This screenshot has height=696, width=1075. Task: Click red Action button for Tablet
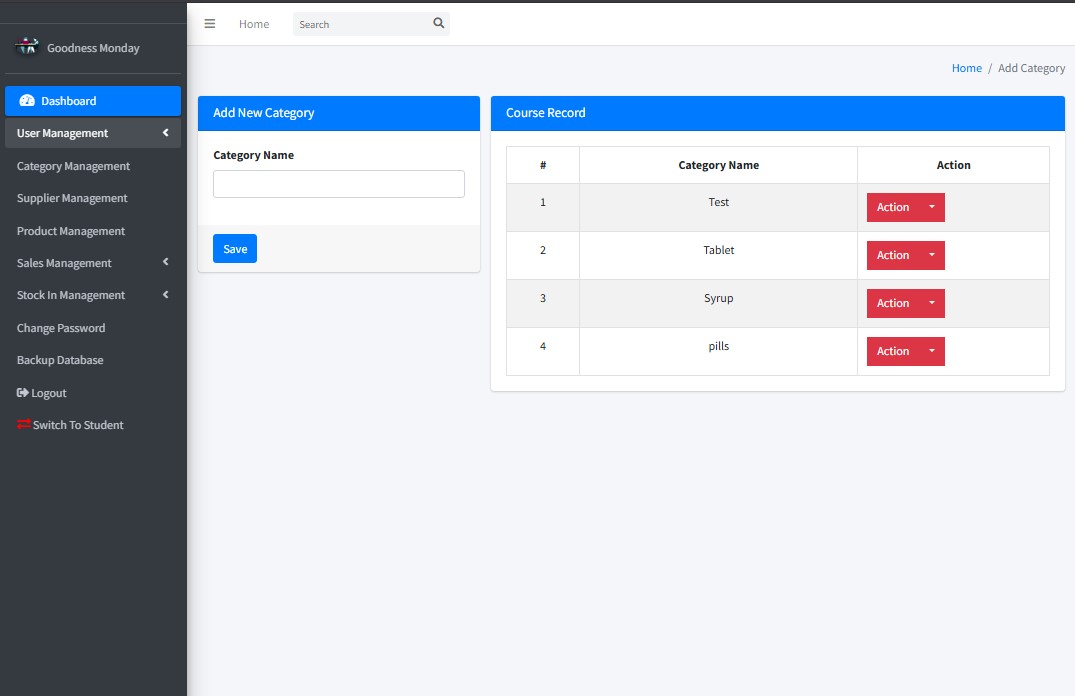[x=893, y=255]
